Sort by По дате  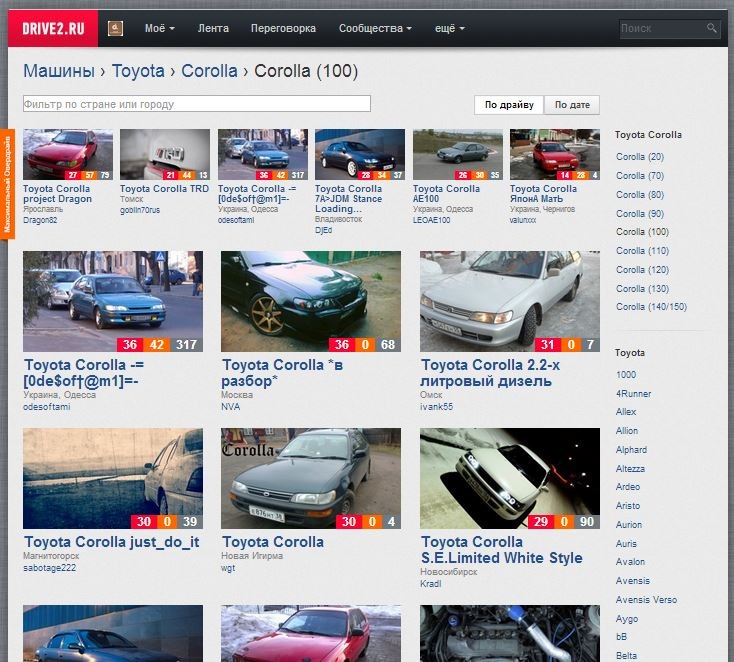tap(572, 105)
